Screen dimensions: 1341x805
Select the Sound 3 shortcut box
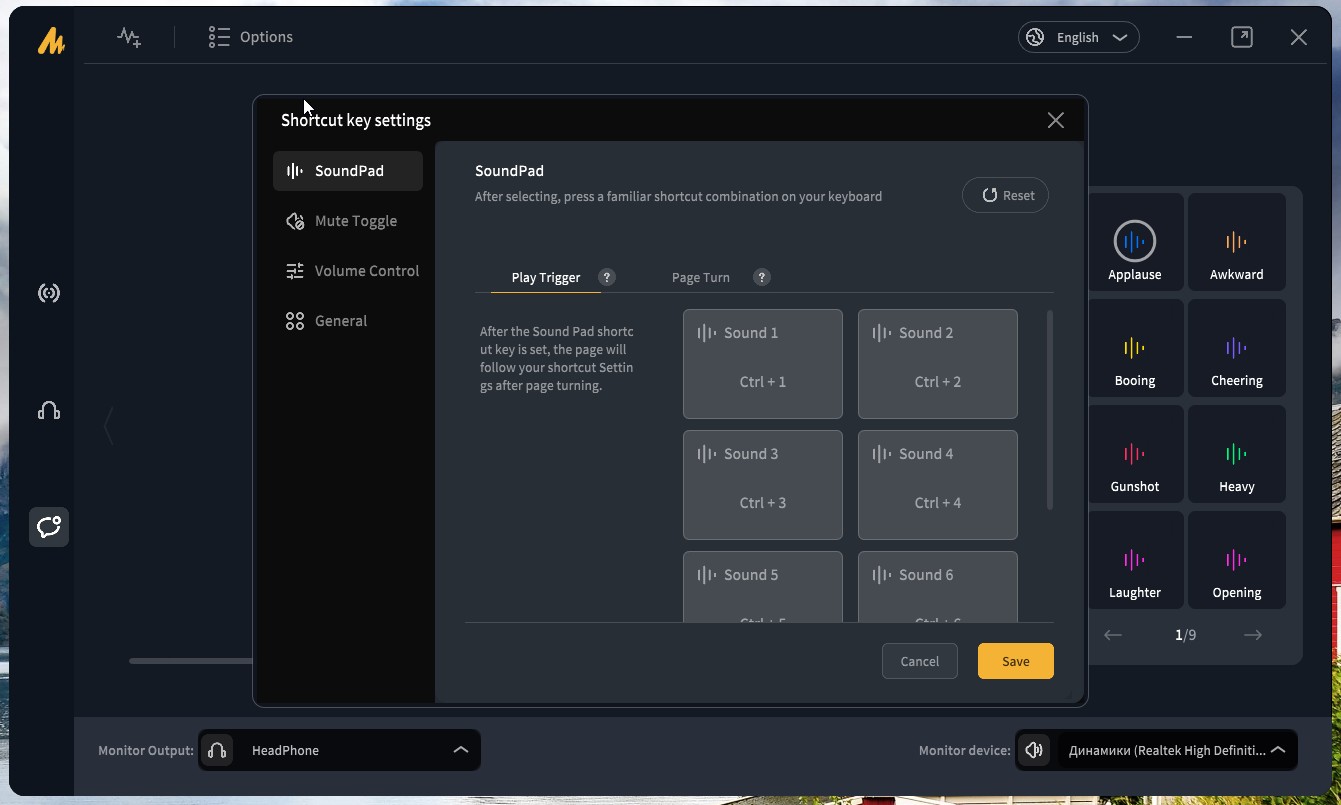click(763, 485)
